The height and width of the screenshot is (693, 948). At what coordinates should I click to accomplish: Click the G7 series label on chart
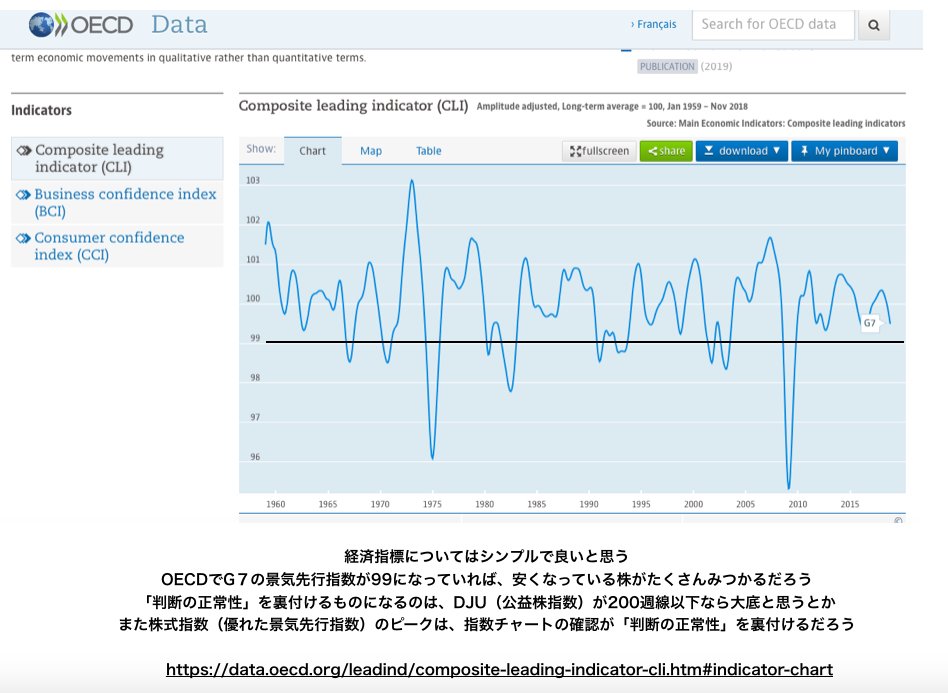tap(869, 323)
